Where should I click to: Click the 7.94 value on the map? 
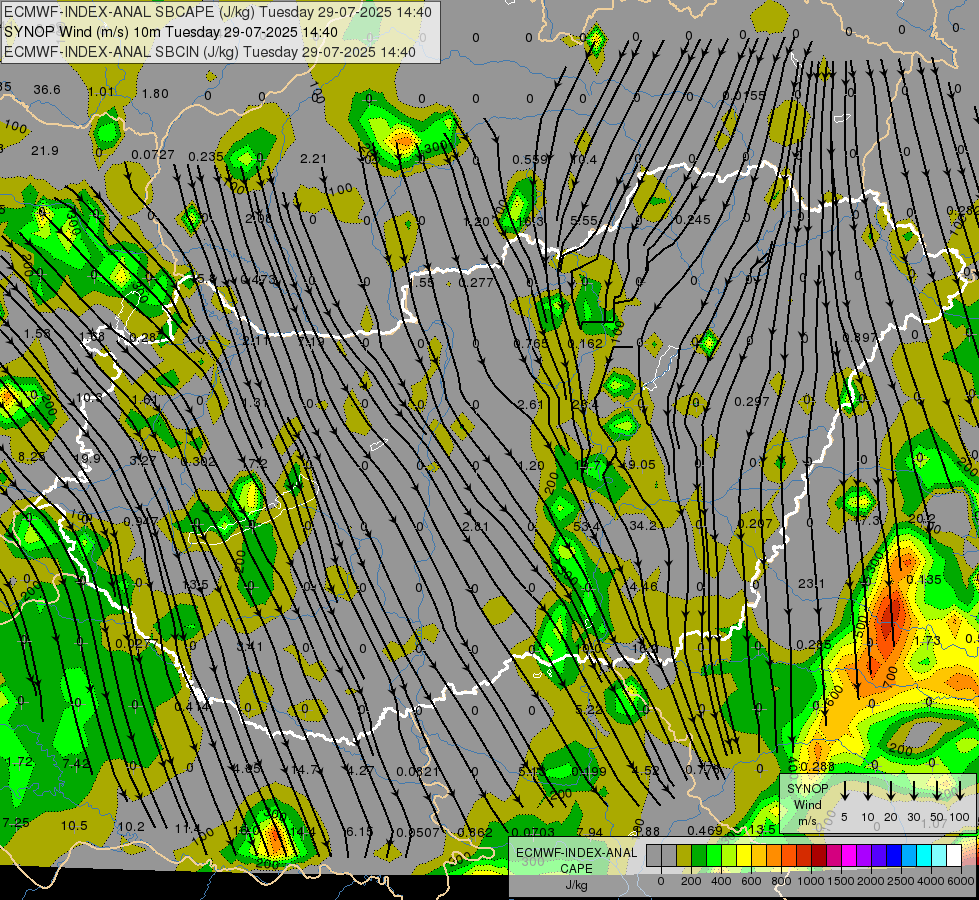[x=590, y=832]
